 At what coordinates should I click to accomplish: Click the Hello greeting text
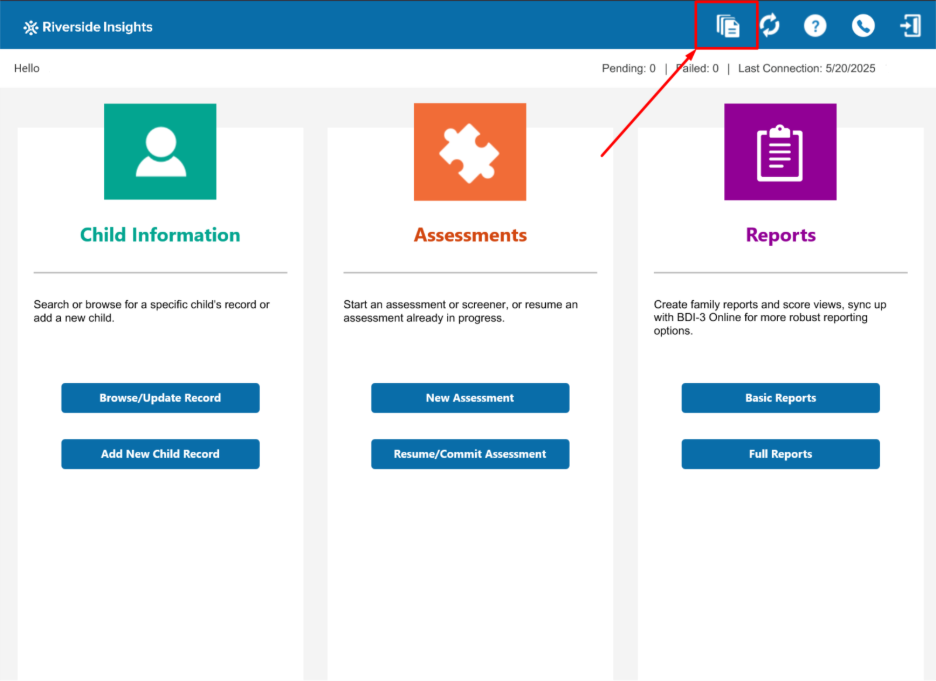pyautogui.click(x=27, y=69)
